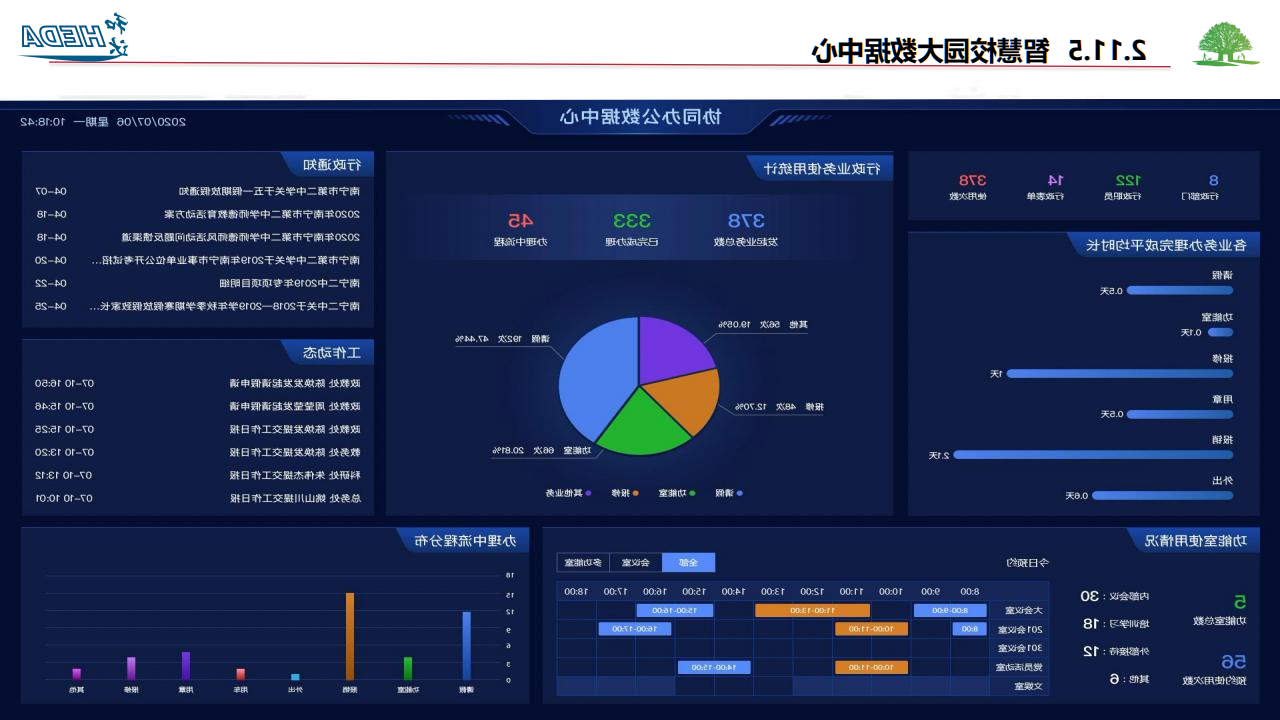Click the 378 发起业务总数 statistic
The image size is (1280, 720).
click(745, 228)
